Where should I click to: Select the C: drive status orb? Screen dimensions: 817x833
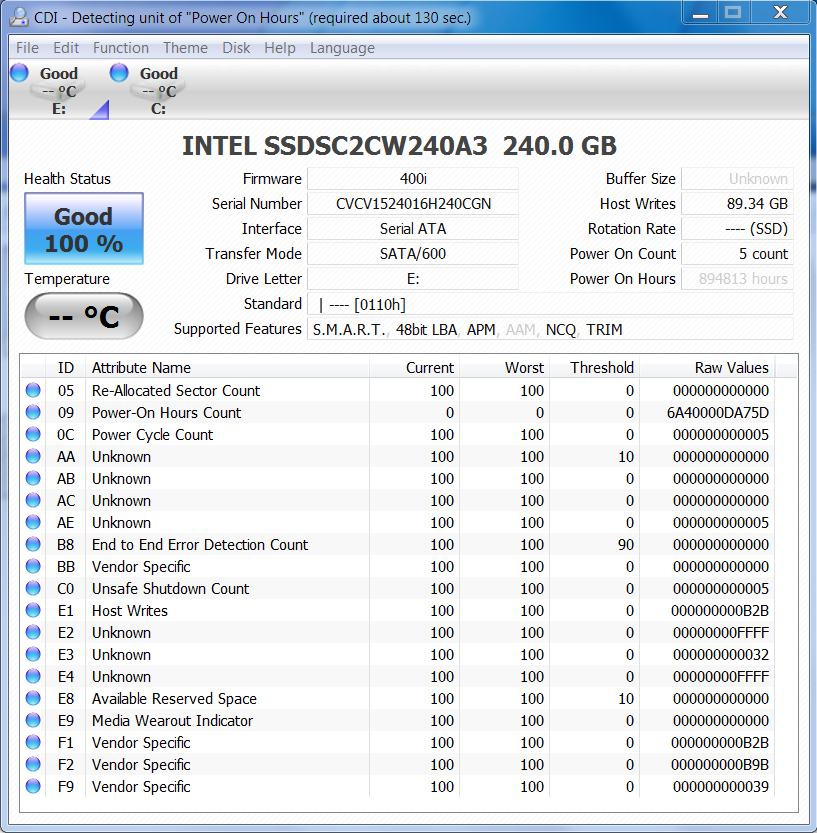(119, 73)
